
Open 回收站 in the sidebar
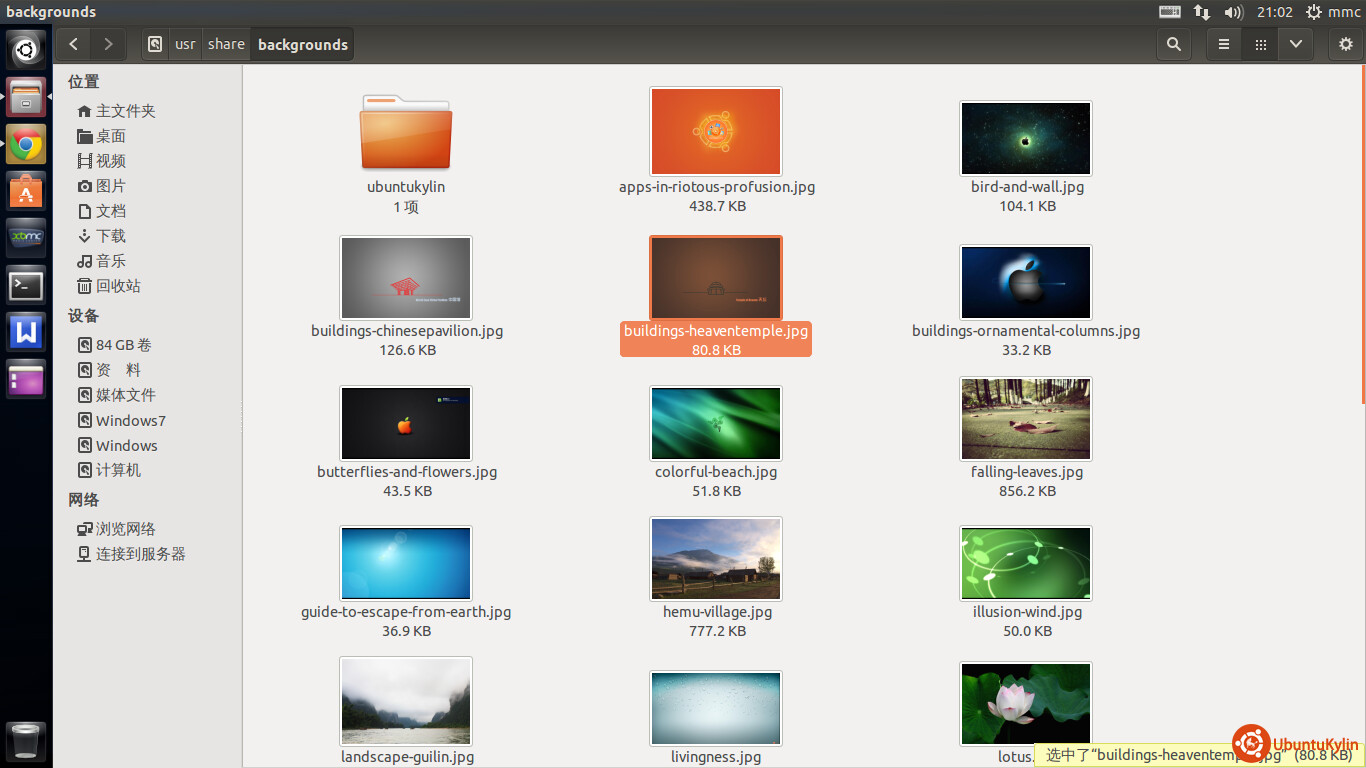pos(117,286)
